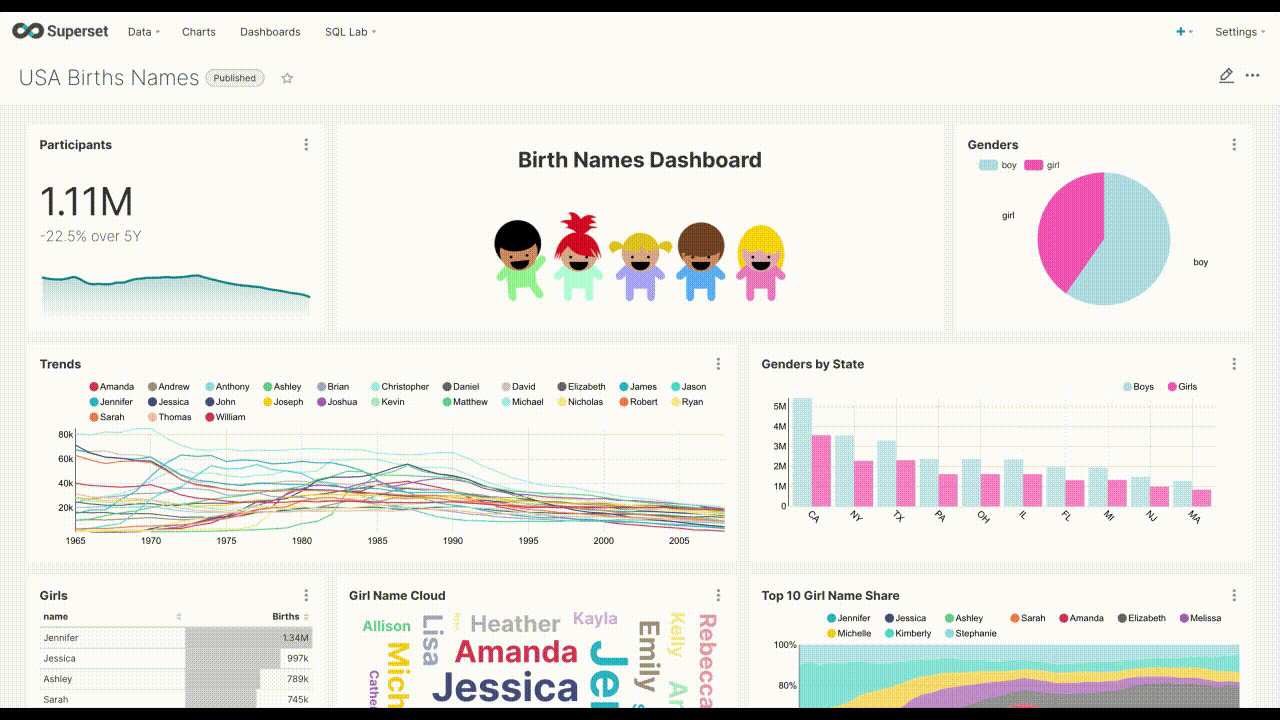The width and height of the screenshot is (1280, 720).
Task: Edit dashboard using the pencil icon
Action: click(1226, 76)
